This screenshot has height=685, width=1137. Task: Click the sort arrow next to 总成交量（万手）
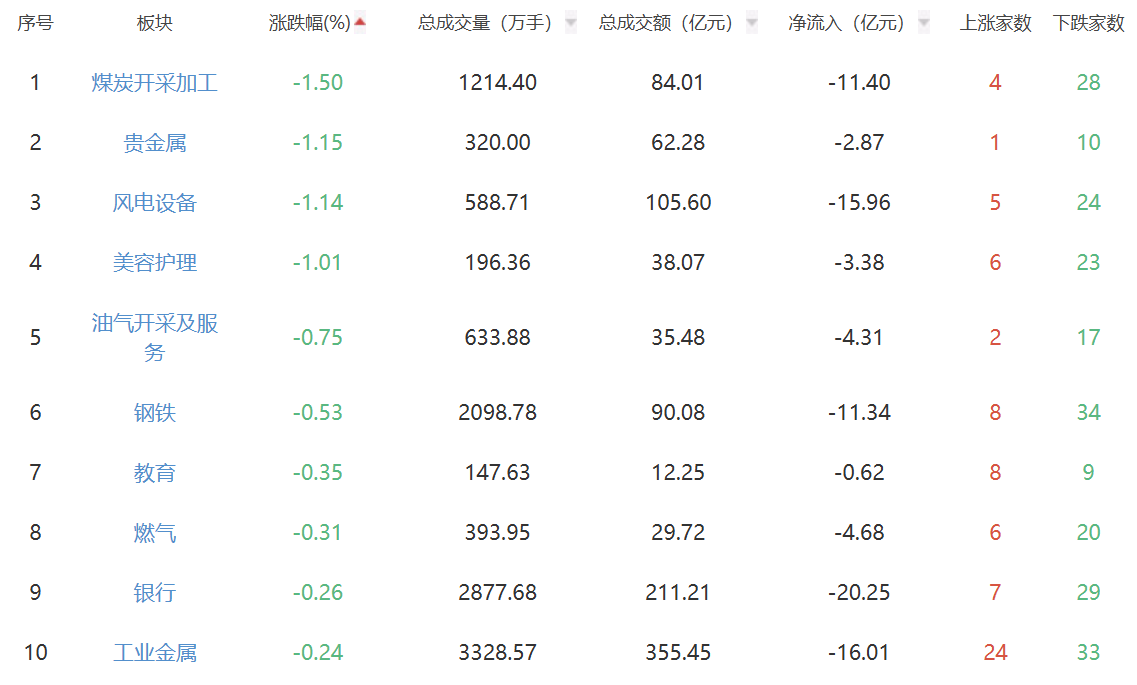(570, 23)
